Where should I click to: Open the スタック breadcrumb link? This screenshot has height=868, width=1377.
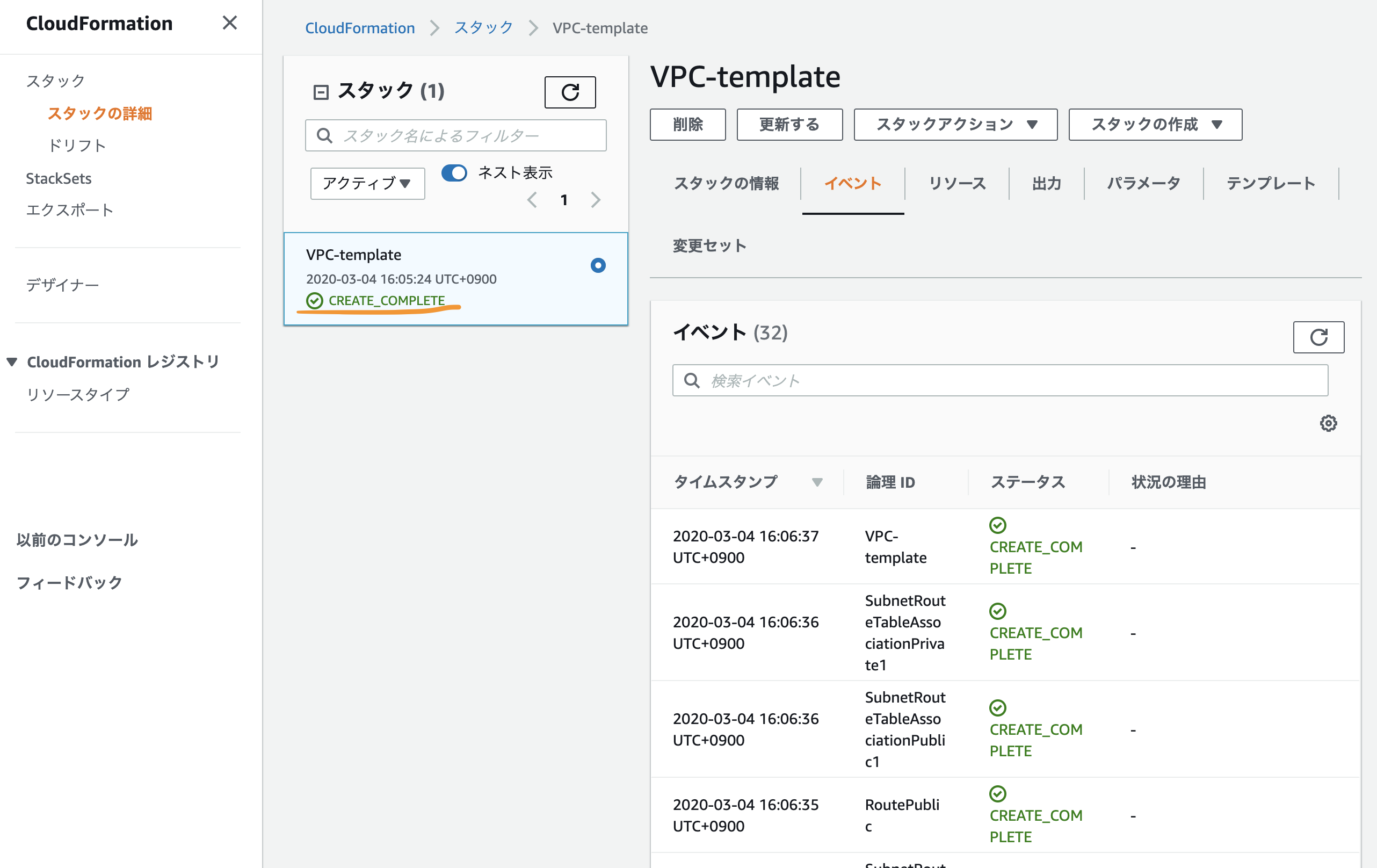tap(483, 28)
